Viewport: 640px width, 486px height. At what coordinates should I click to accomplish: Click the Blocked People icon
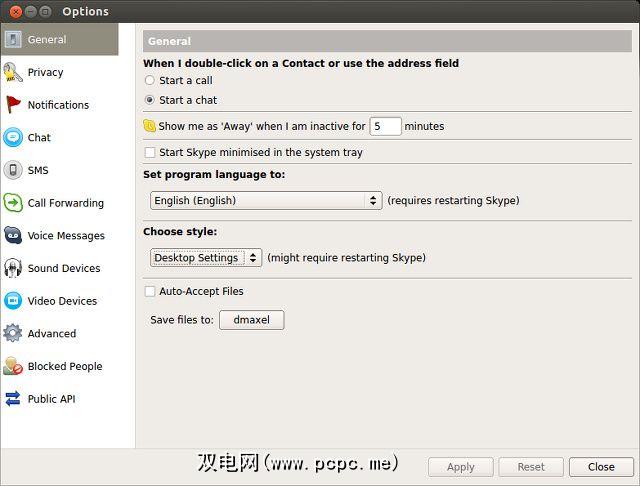pyautogui.click(x=13, y=366)
